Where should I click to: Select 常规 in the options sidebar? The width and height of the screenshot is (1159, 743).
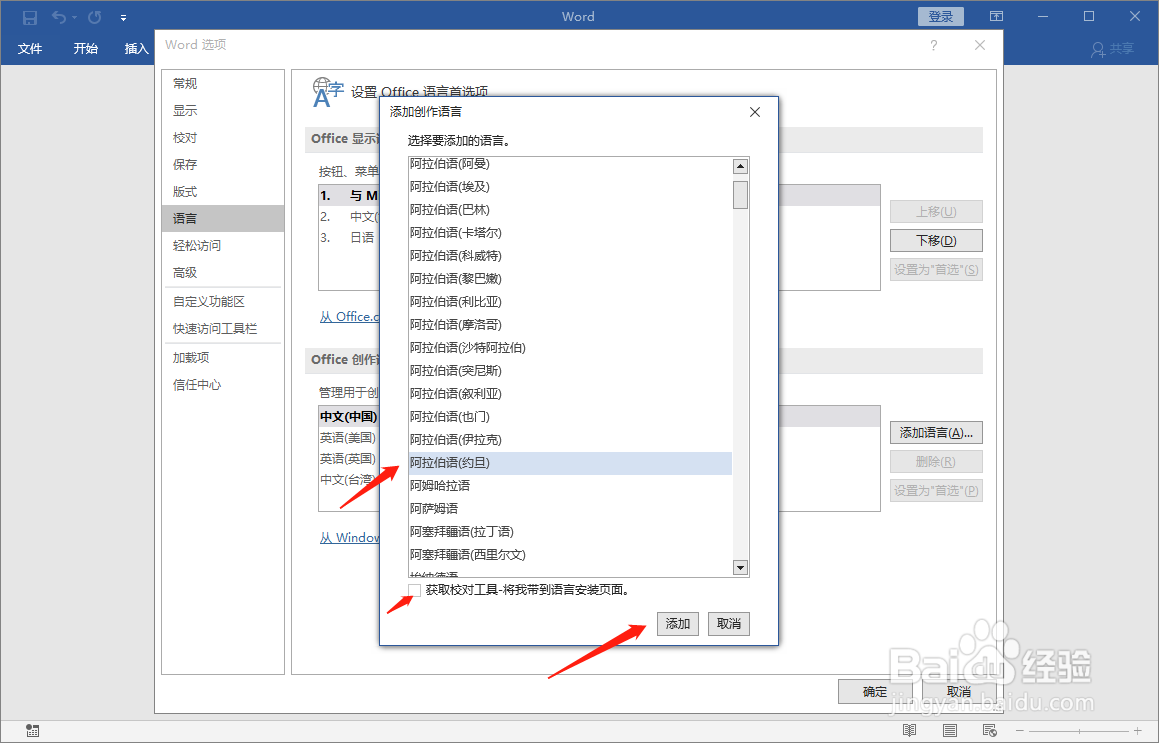[x=222, y=84]
